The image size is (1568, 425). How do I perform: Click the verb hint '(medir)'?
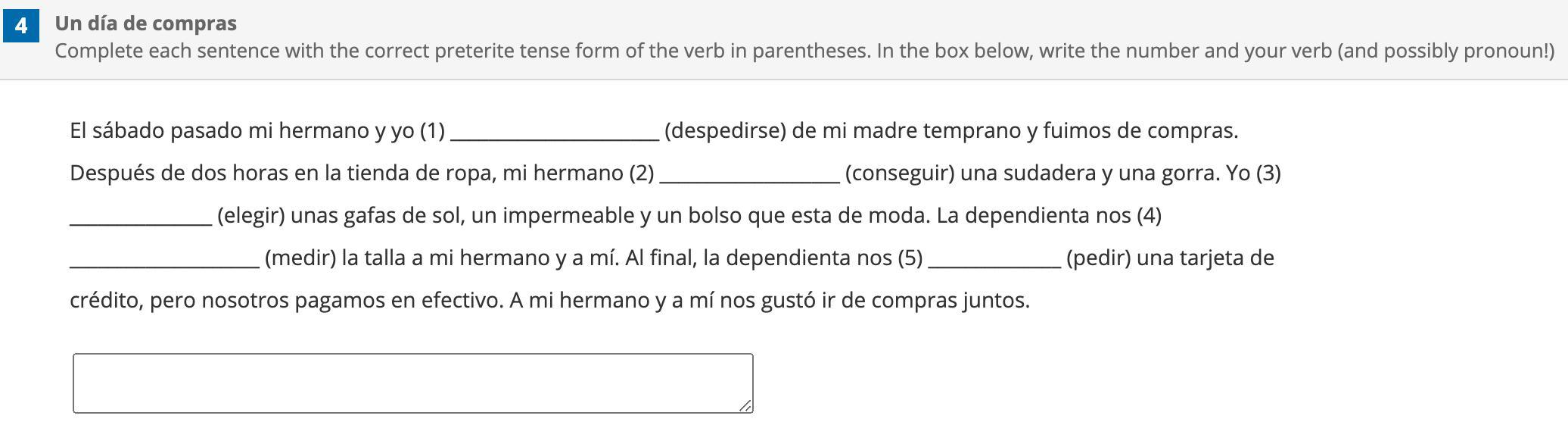300,258
